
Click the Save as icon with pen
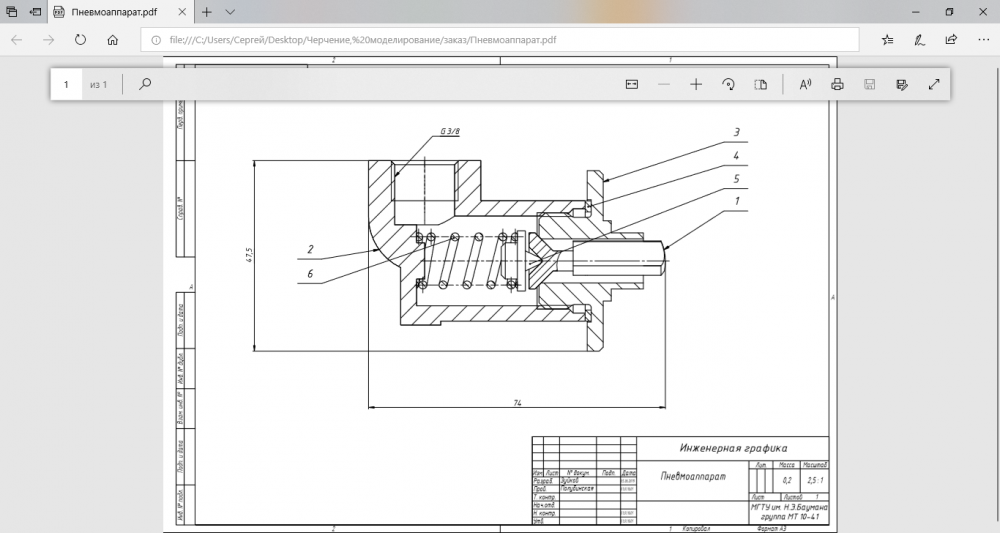pos(902,85)
